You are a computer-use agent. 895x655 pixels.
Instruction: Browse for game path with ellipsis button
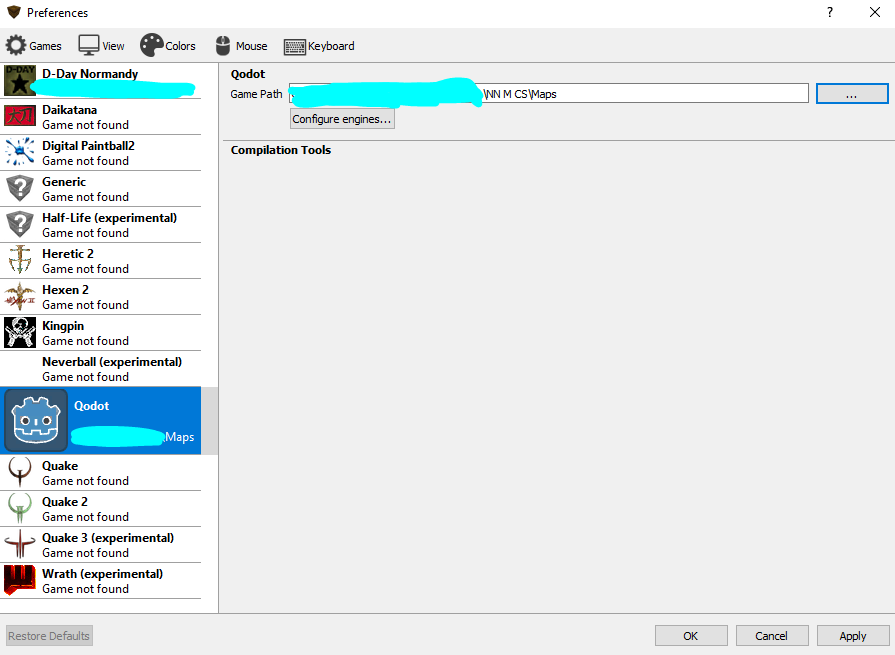852,94
